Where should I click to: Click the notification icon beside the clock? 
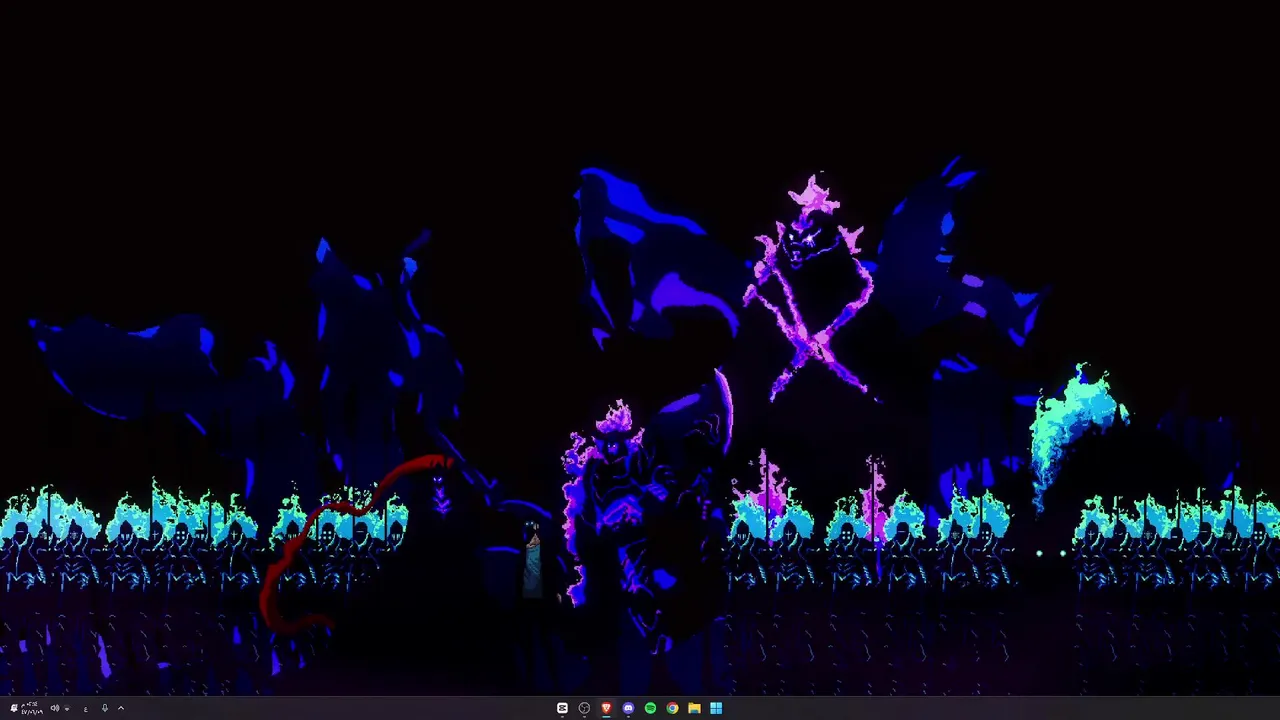[14, 708]
